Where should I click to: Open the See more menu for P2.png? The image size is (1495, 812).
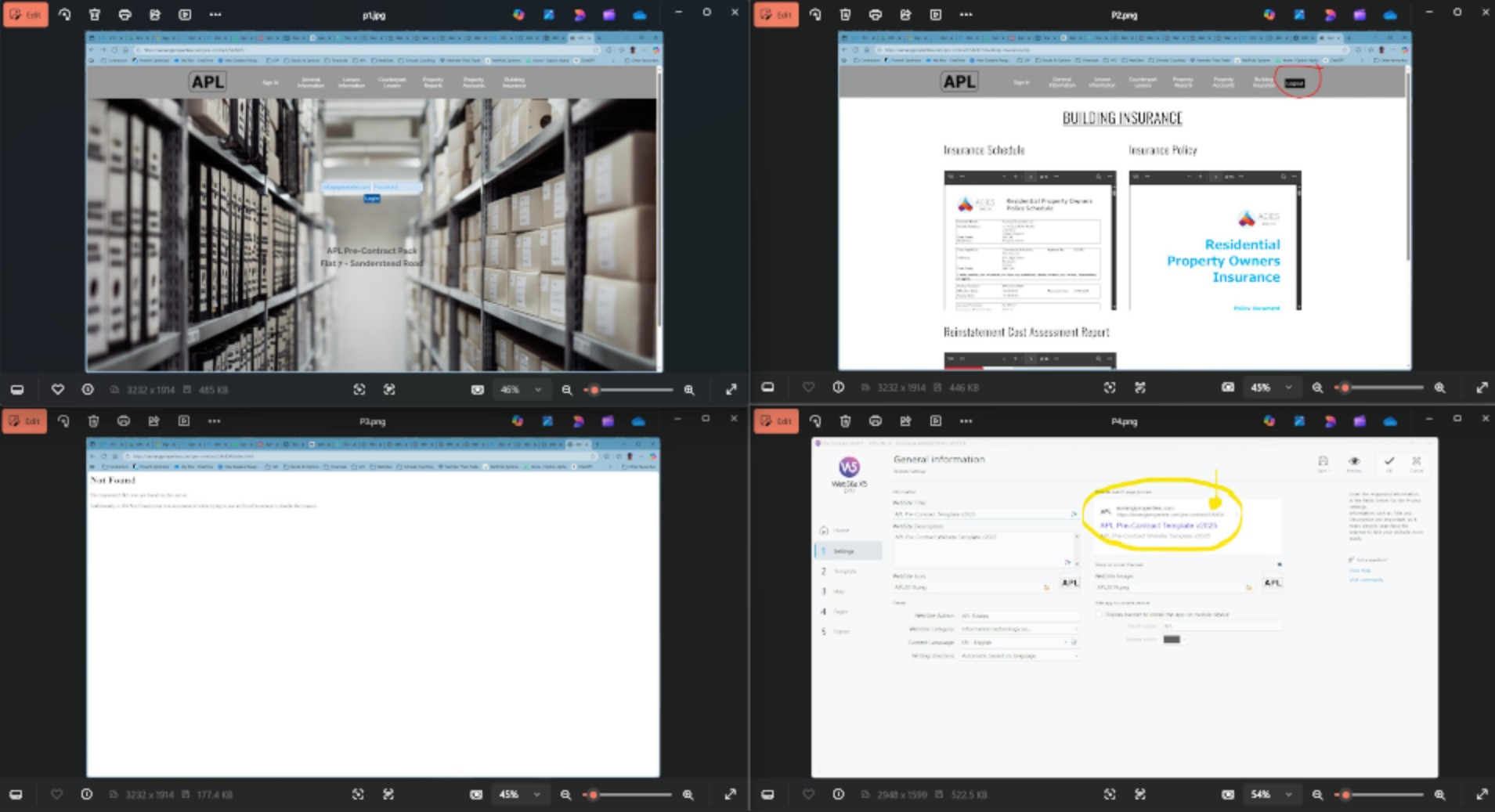[966, 15]
